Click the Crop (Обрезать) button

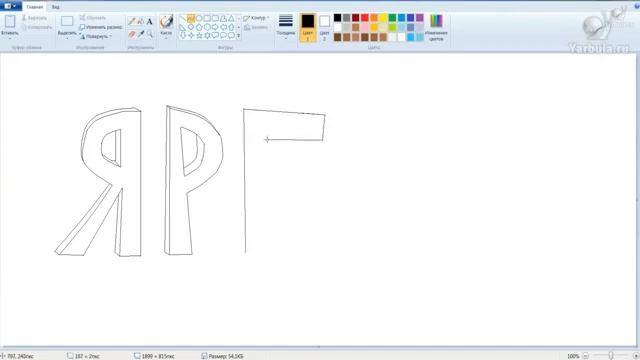point(93,18)
